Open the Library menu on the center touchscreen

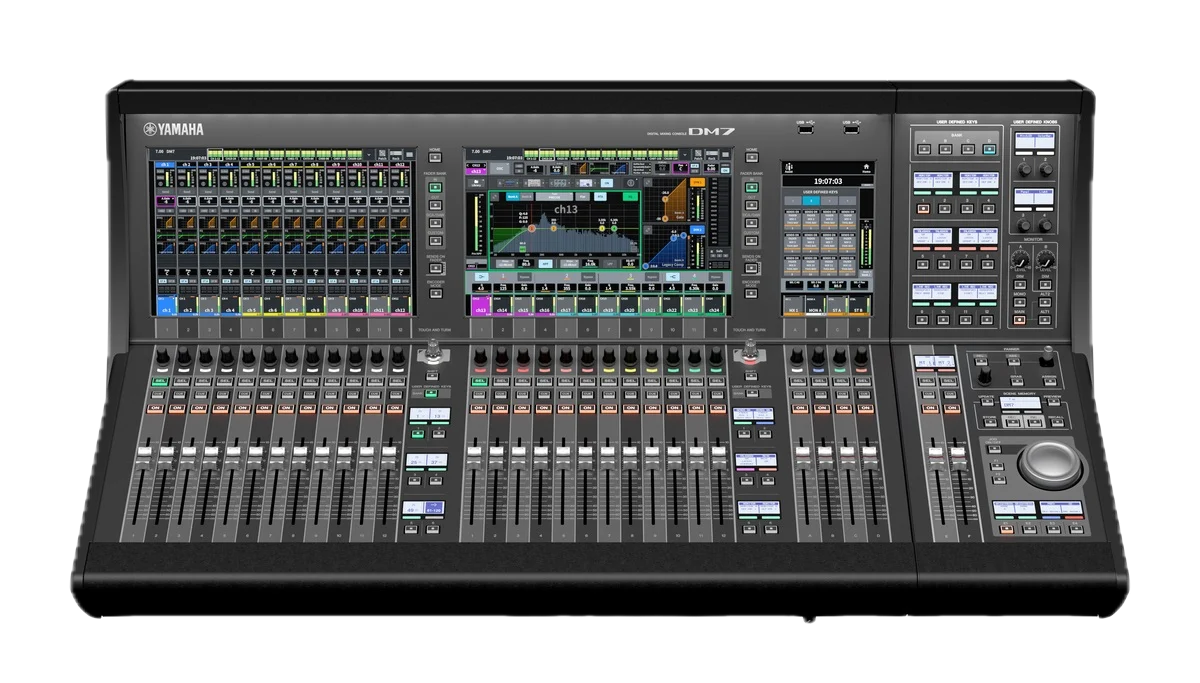(x=476, y=182)
